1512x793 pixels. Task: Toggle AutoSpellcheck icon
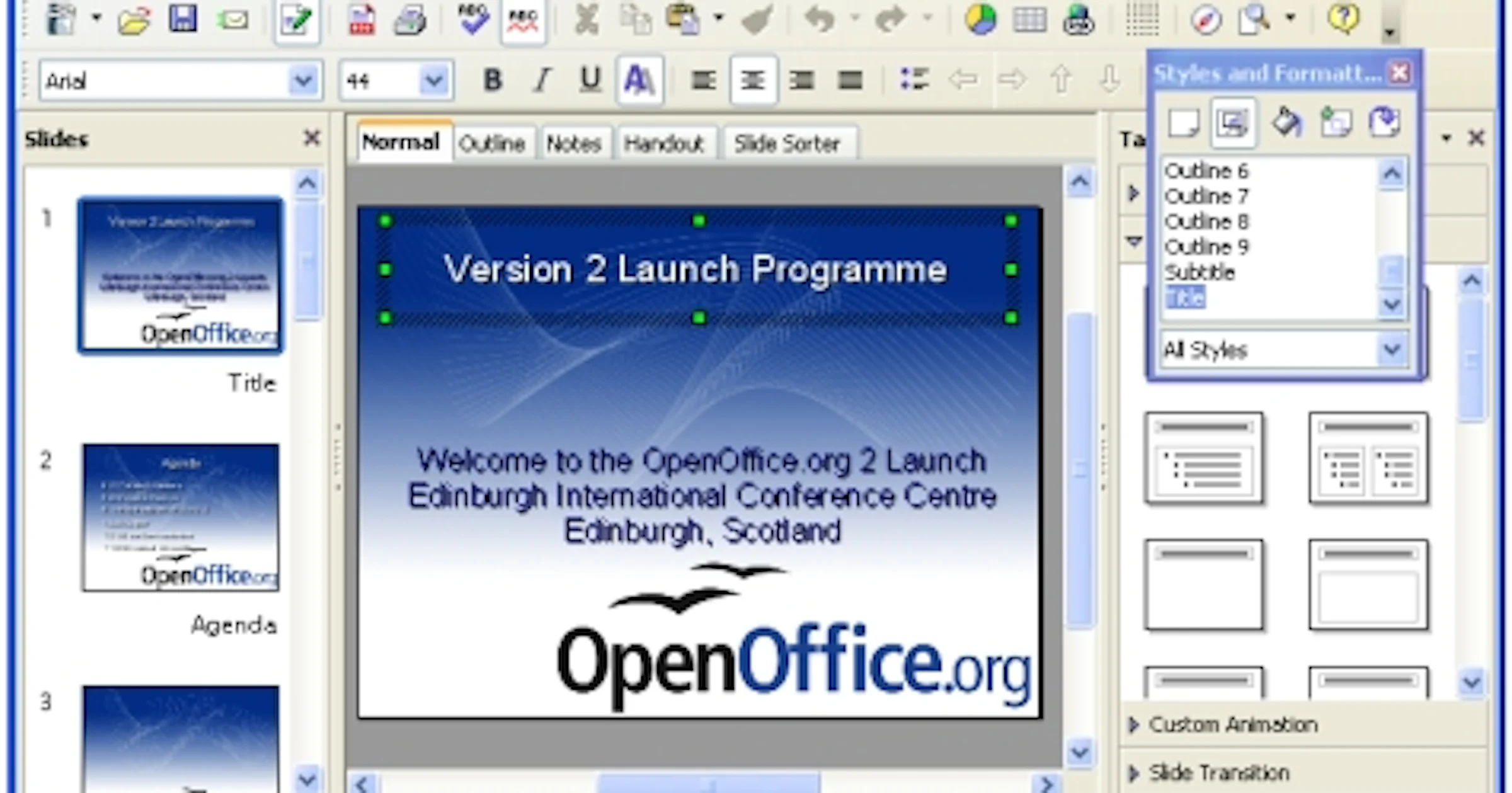click(523, 21)
